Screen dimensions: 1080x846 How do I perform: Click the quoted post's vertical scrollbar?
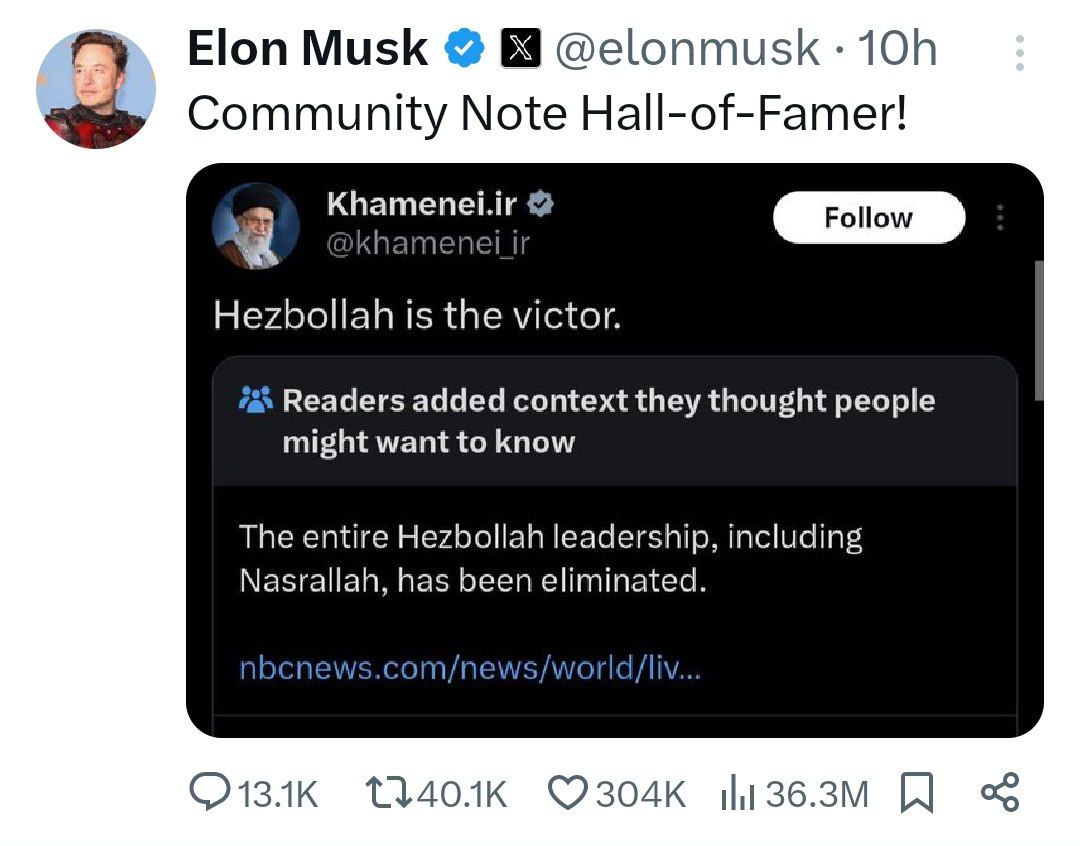point(1037,330)
